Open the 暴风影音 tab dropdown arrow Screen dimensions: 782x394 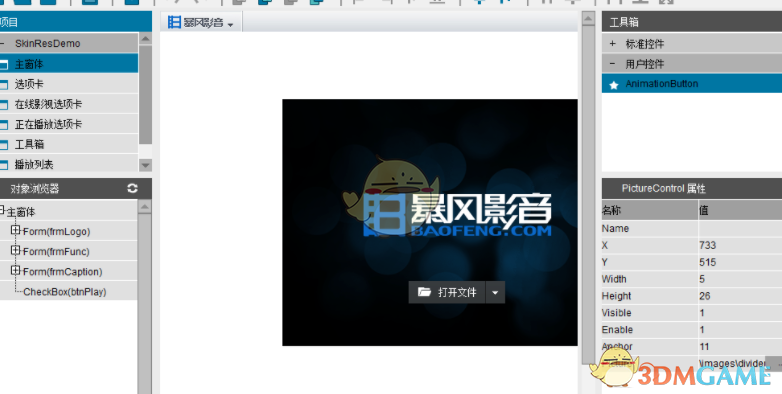click(x=230, y=24)
